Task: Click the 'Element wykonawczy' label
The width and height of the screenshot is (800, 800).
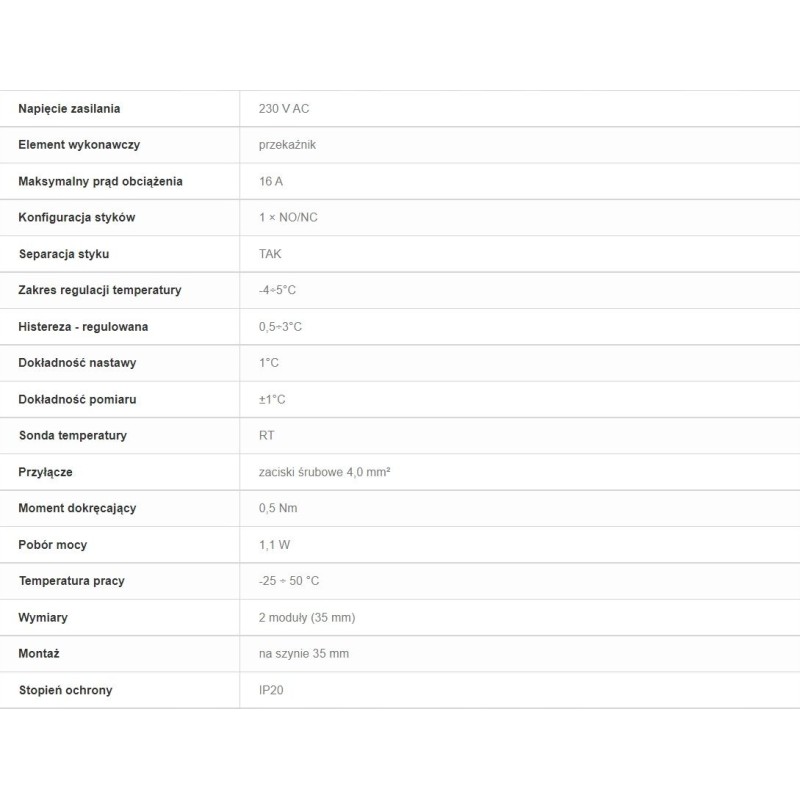Action: click(79, 145)
